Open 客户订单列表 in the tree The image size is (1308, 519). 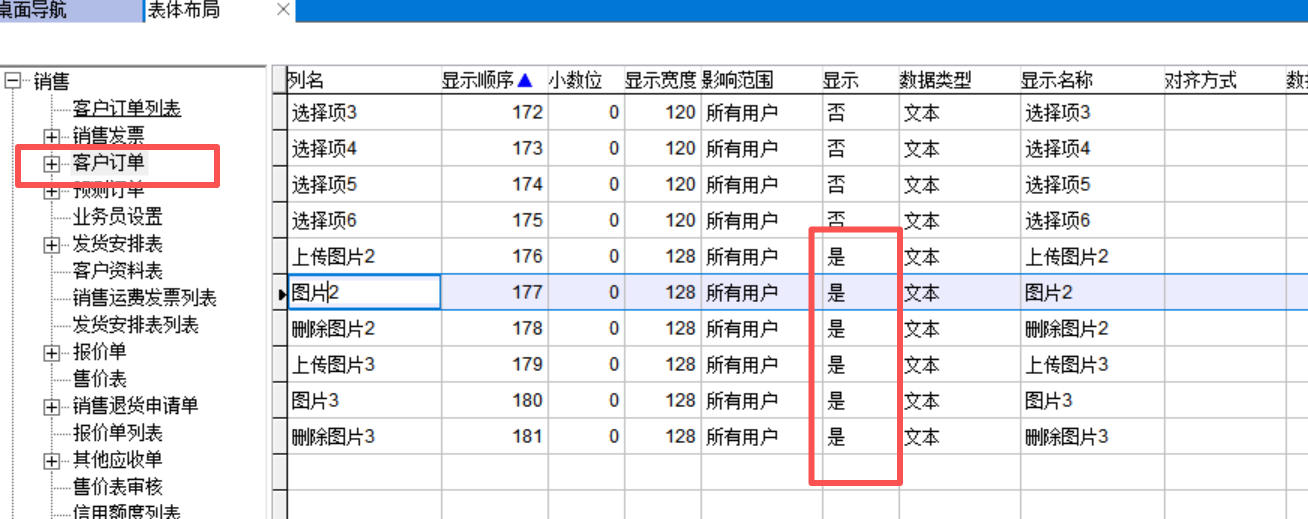point(126,109)
